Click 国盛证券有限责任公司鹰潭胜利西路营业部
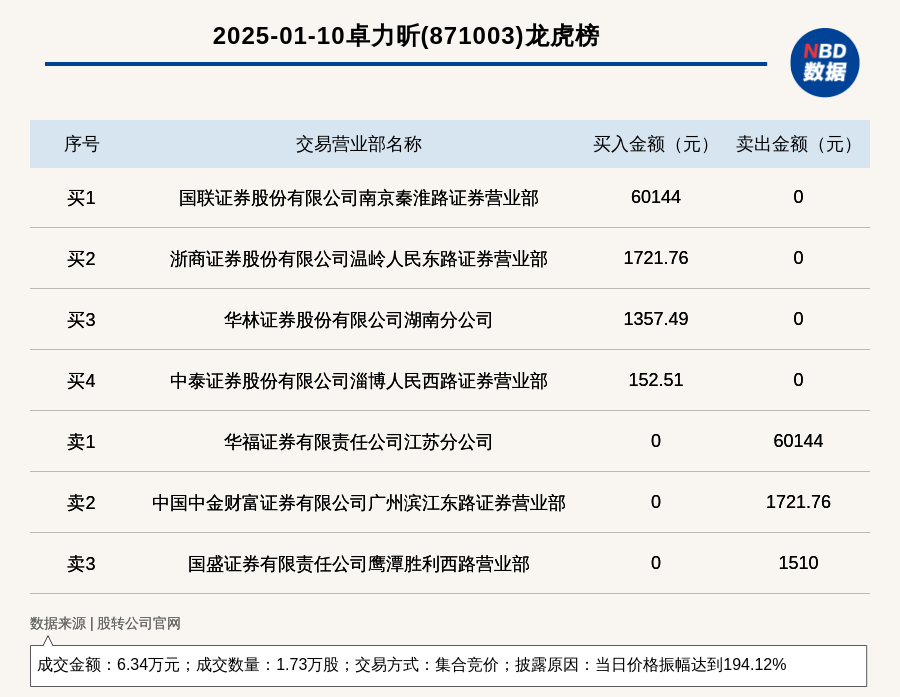 click(359, 564)
